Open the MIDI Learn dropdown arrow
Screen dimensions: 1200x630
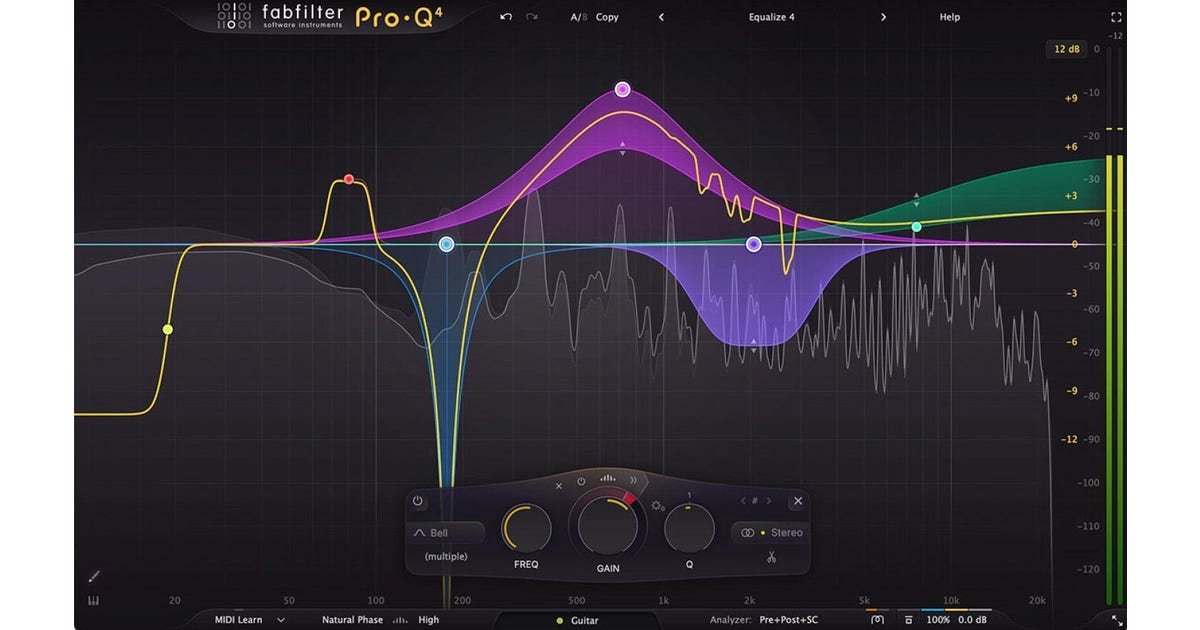click(x=281, y=620)
